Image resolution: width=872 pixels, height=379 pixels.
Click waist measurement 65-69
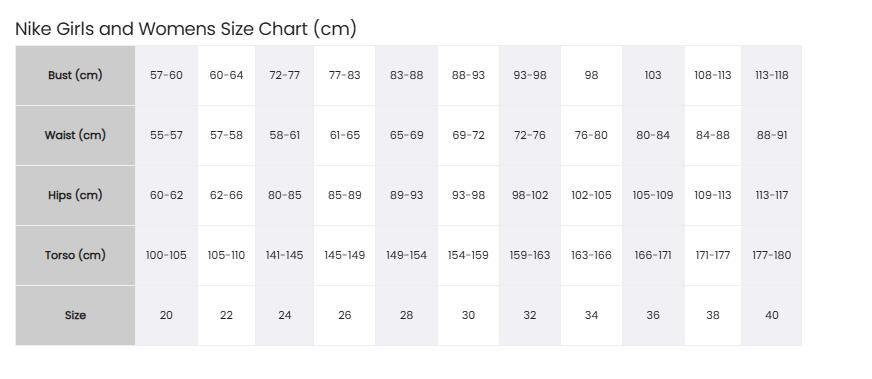point(407,135)
